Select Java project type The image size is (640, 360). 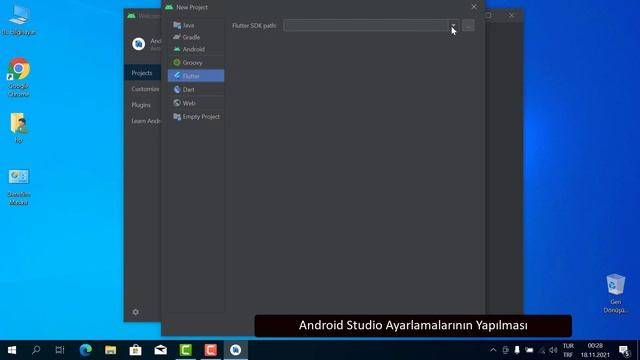pyautogui.click(x=196, y=25)
